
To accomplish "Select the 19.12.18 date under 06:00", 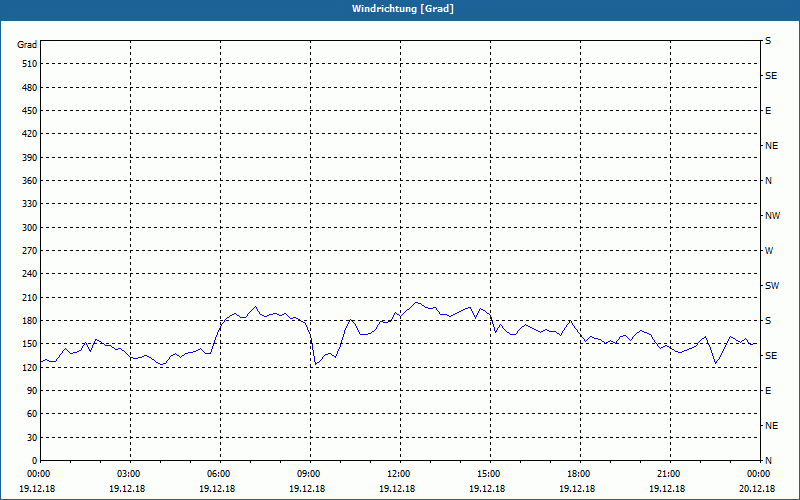I will (218, 489).
